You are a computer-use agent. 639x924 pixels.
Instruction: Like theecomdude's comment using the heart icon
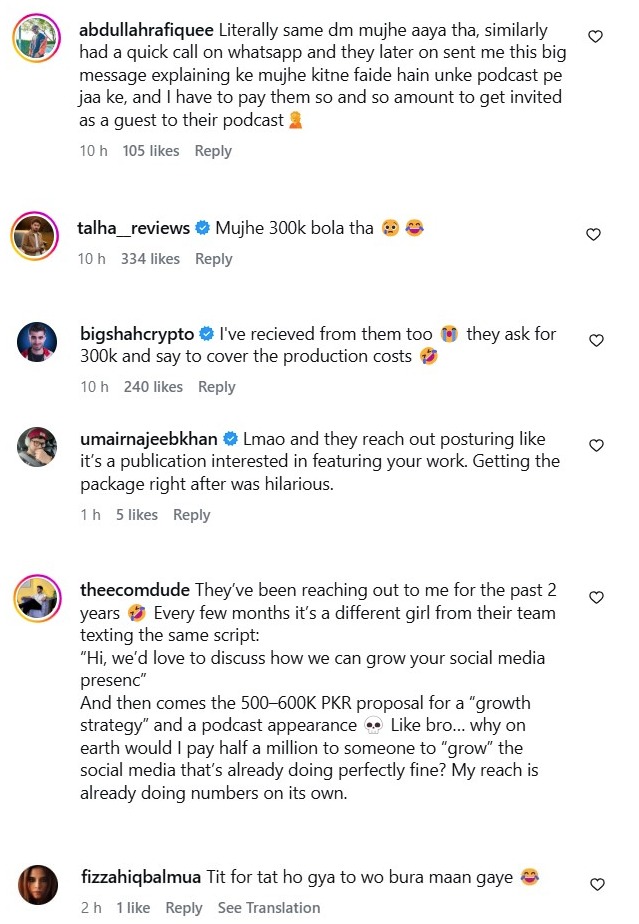click(x=596, y=598)
